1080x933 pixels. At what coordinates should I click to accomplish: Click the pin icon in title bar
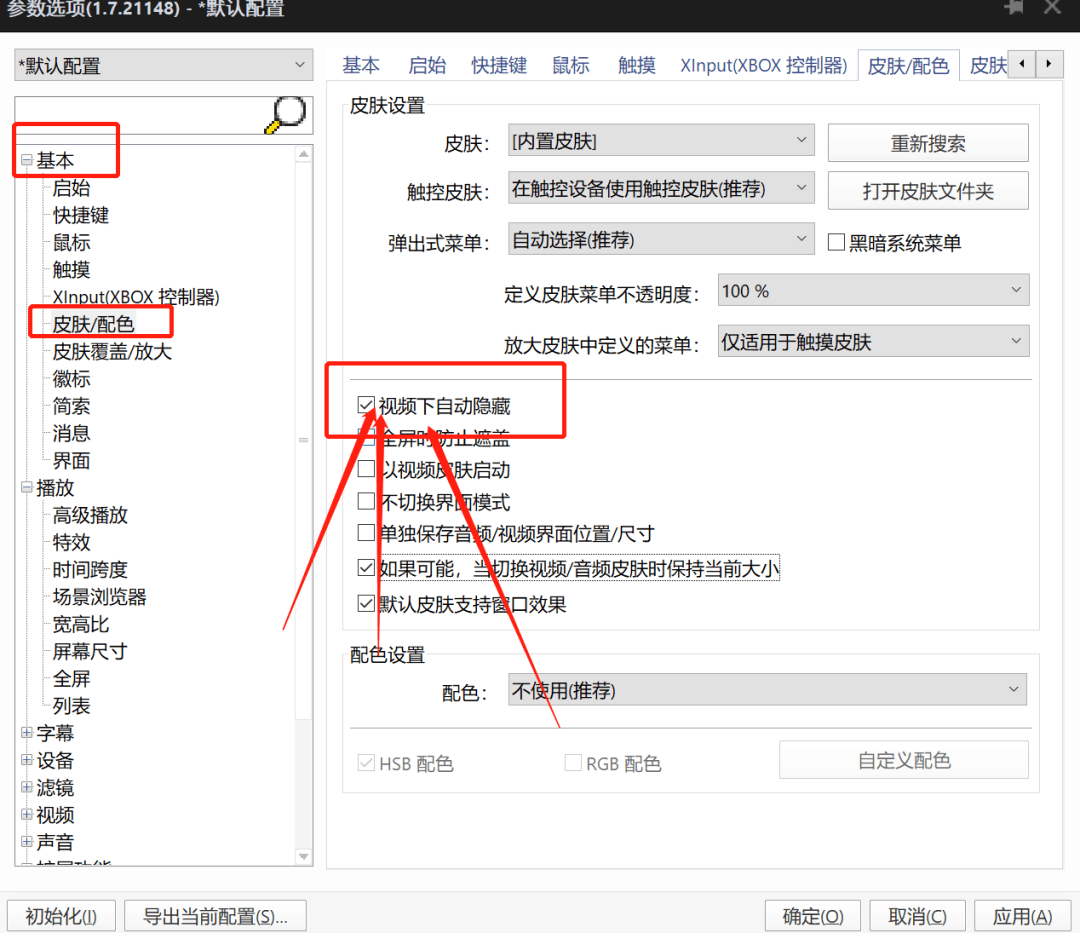coord(1014,8)
